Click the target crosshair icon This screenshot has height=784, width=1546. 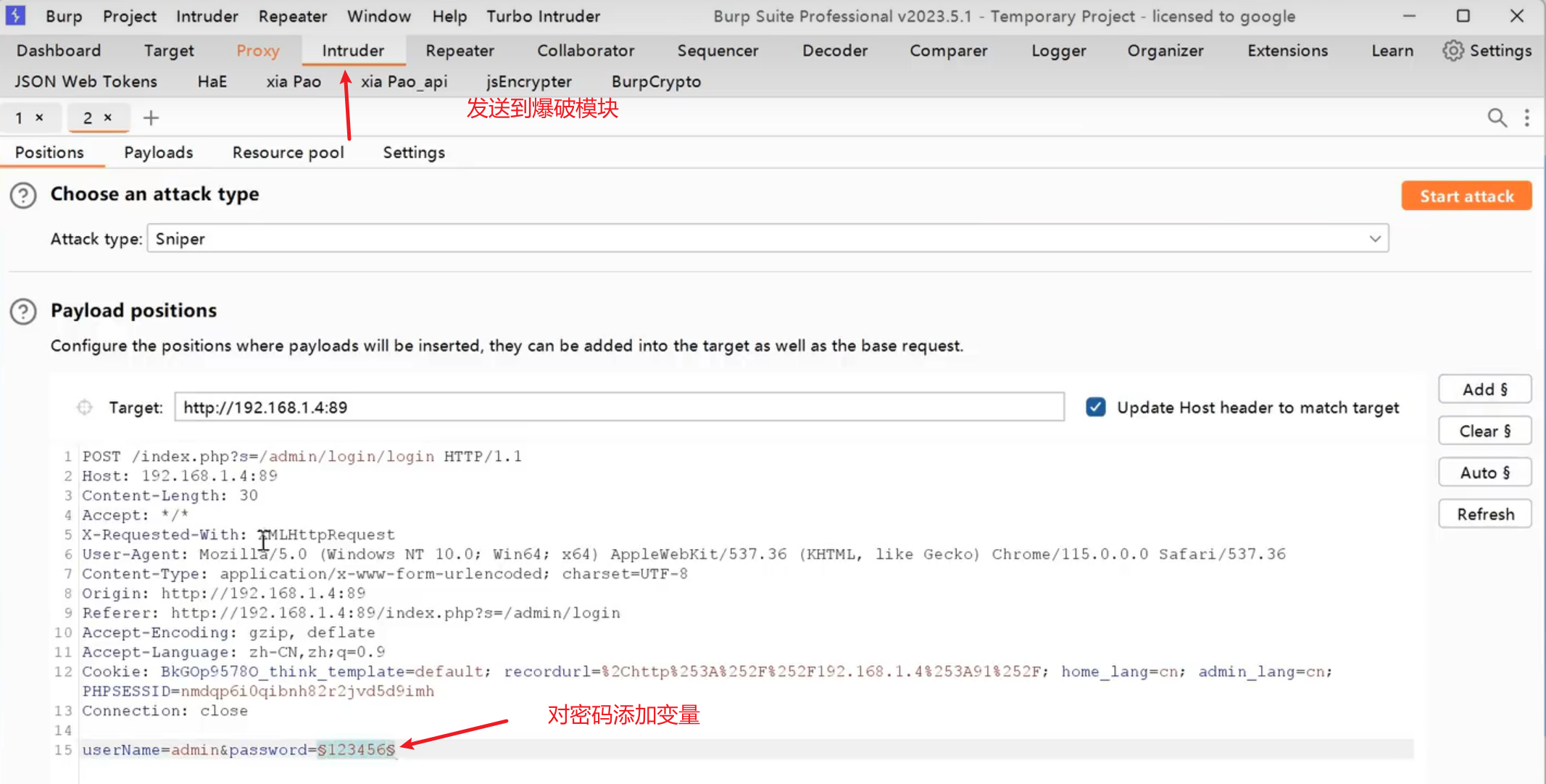pyautogui.click(x=85, y=407)
